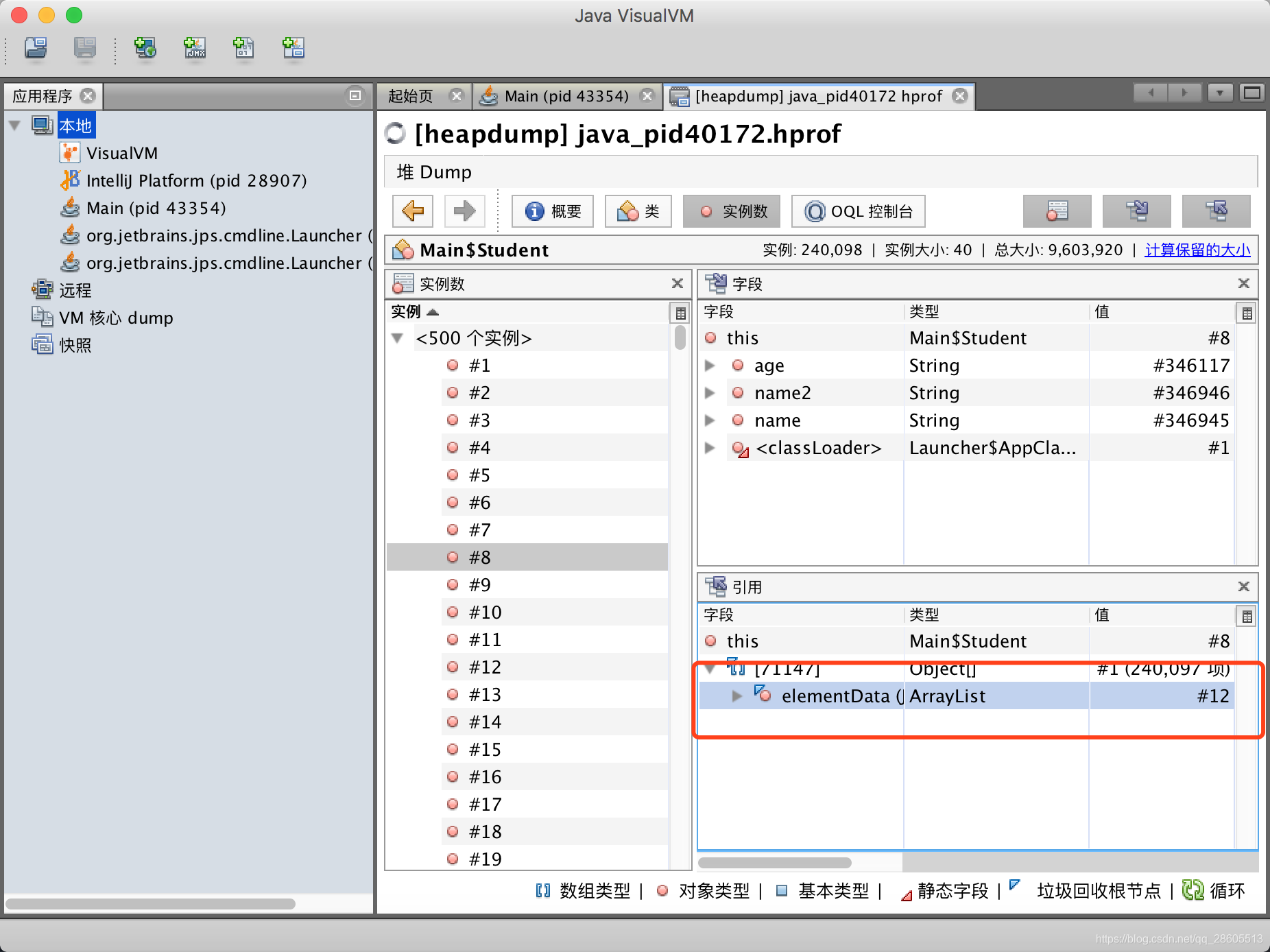Close the heapdump hprof tab
Viewport: 1270px width, 952px height.
tap(961, 96)
